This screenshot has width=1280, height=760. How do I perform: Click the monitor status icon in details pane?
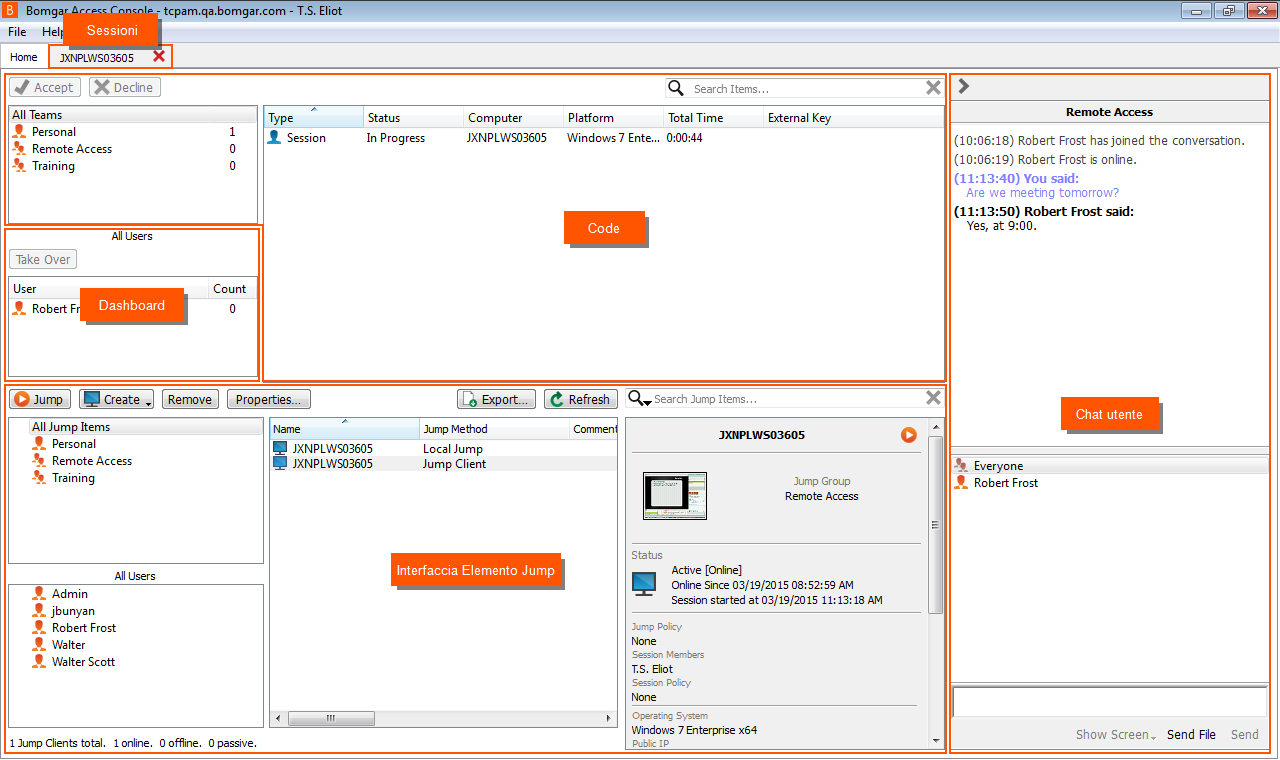coord(644,584)
